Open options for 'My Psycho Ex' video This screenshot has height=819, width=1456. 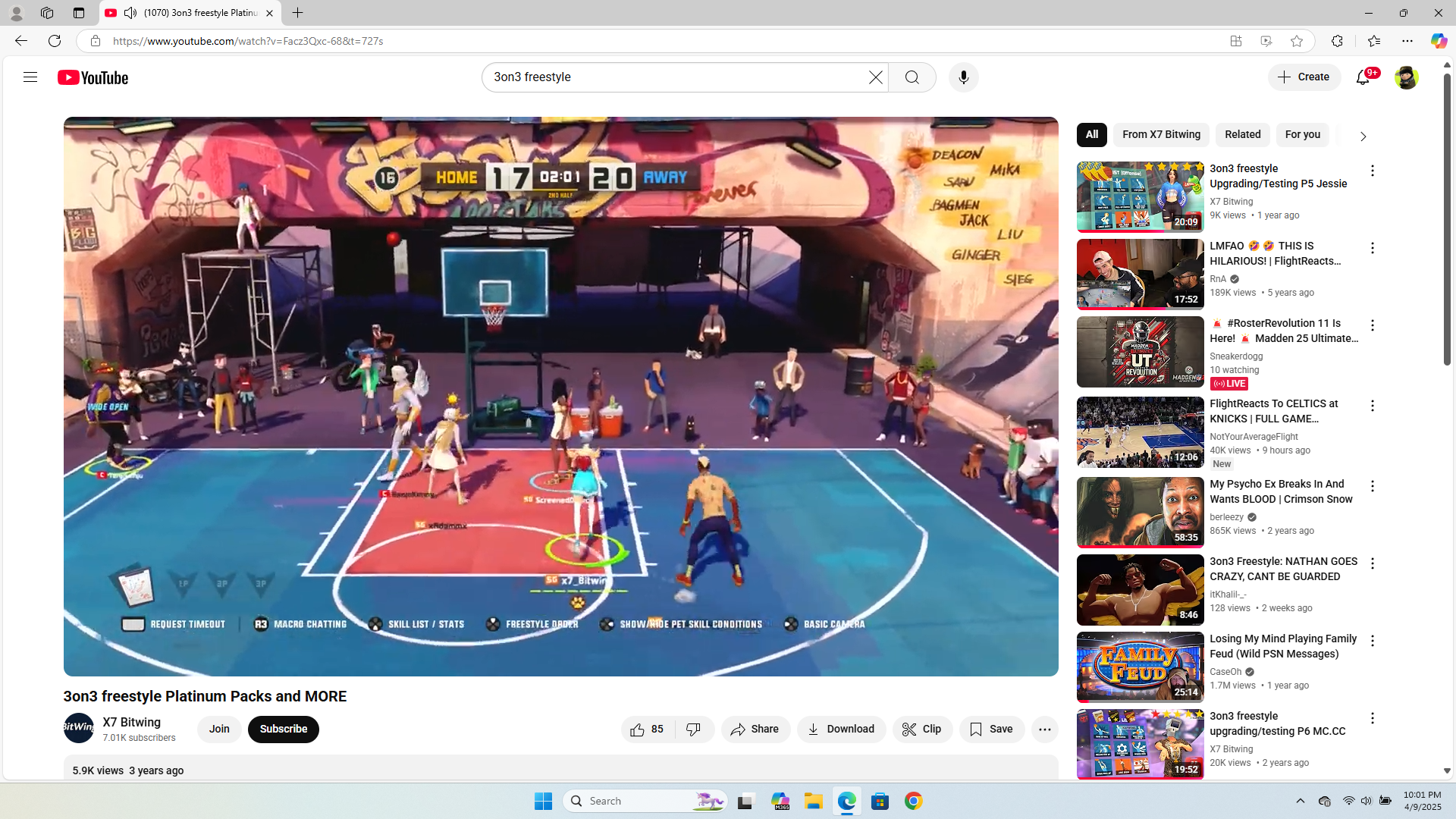(x=1373, y=486)
